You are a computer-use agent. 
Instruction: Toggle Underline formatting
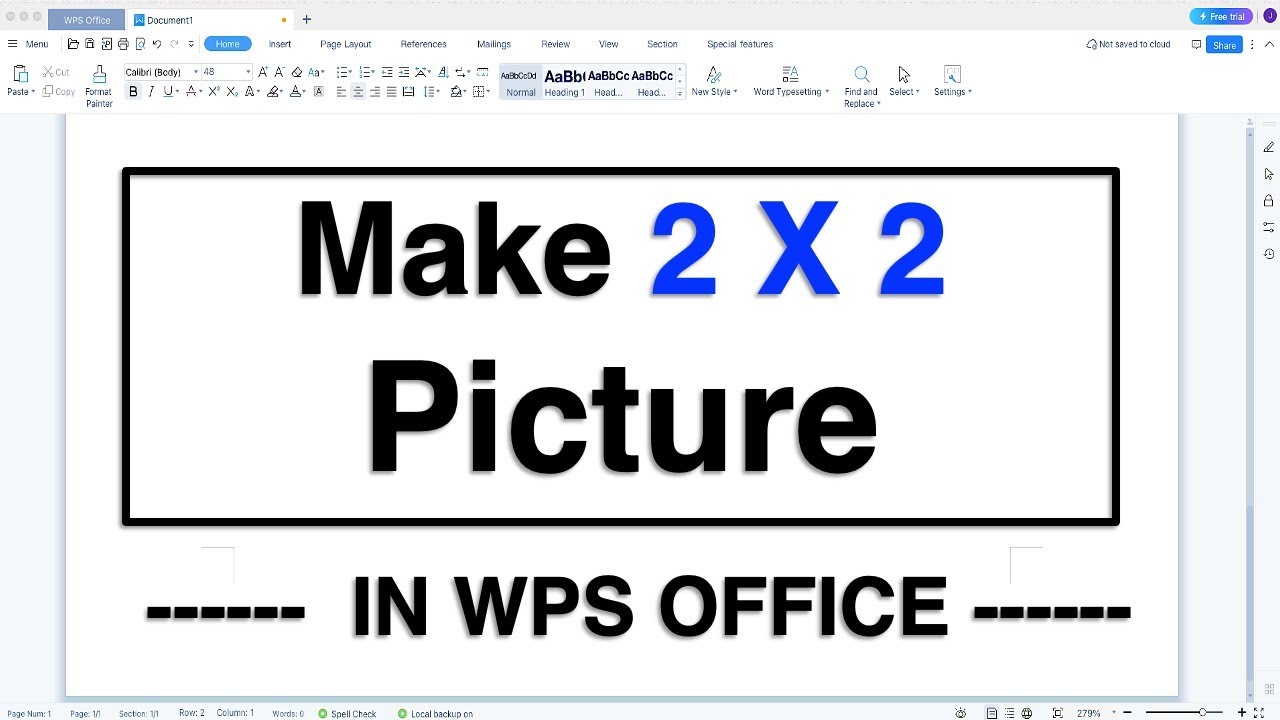coord(168,91)
